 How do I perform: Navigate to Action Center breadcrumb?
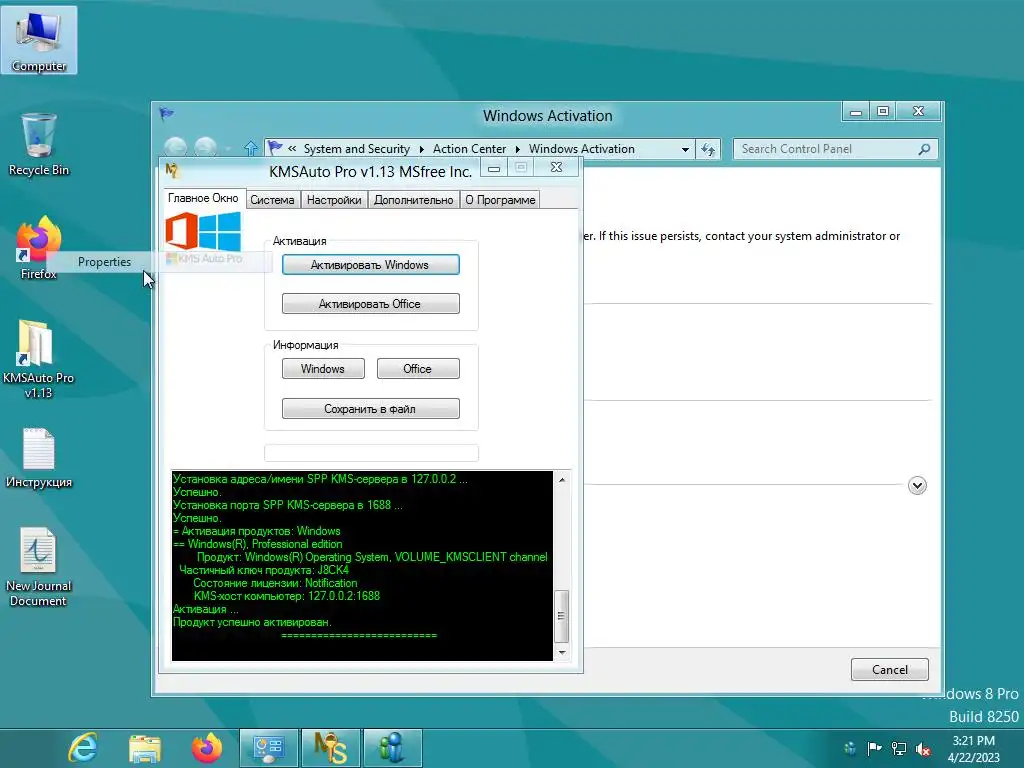[x=469, y=150]
